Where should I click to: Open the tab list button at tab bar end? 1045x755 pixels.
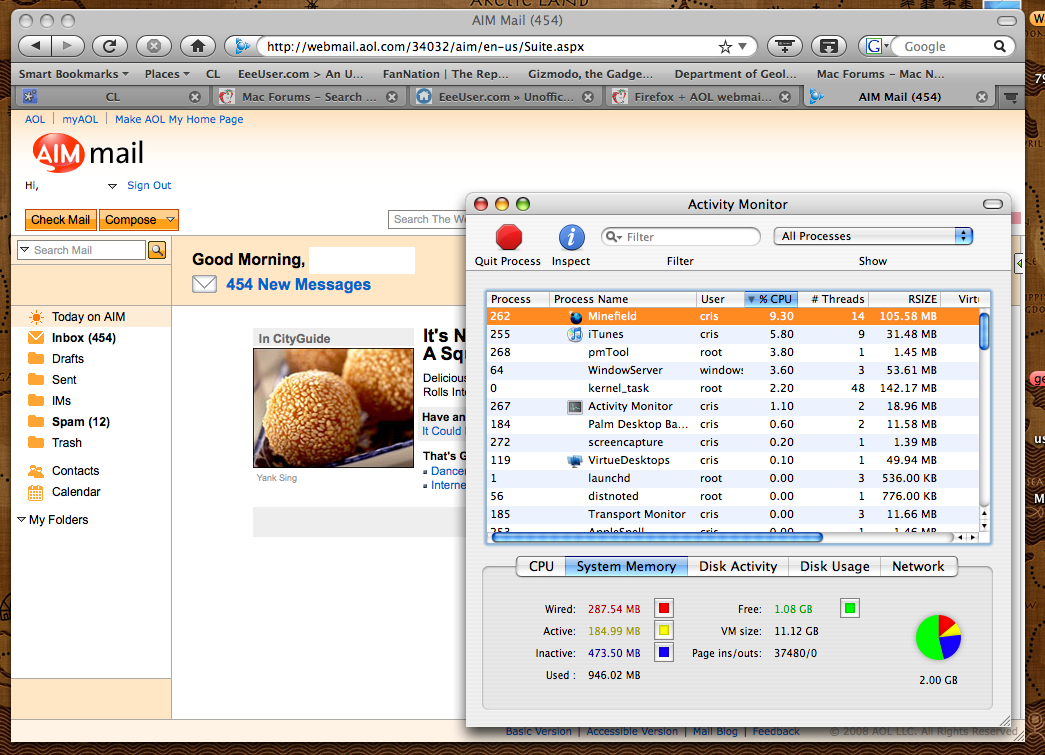coord(1011,97)
